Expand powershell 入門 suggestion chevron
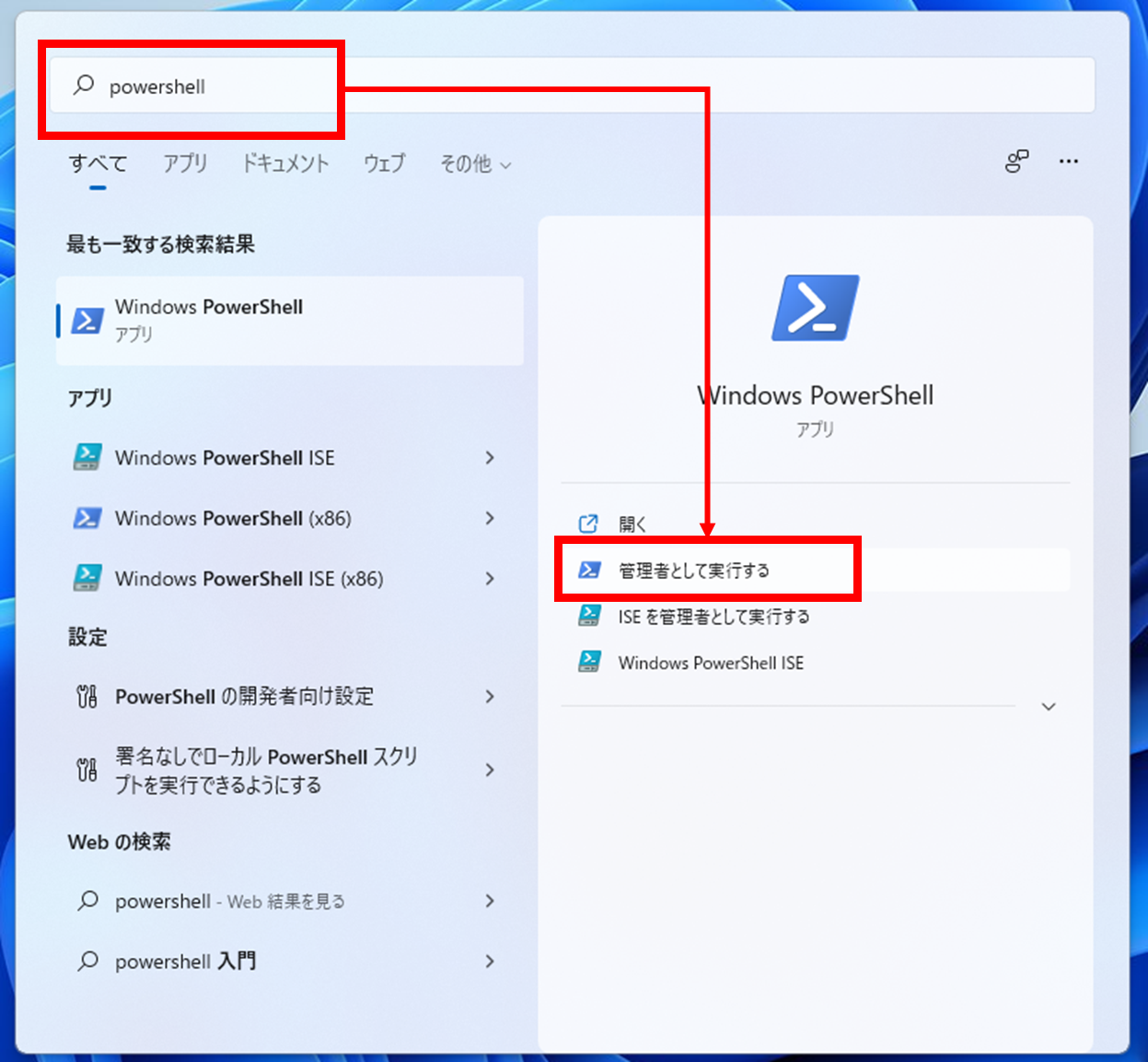 (x=490, y=961)
